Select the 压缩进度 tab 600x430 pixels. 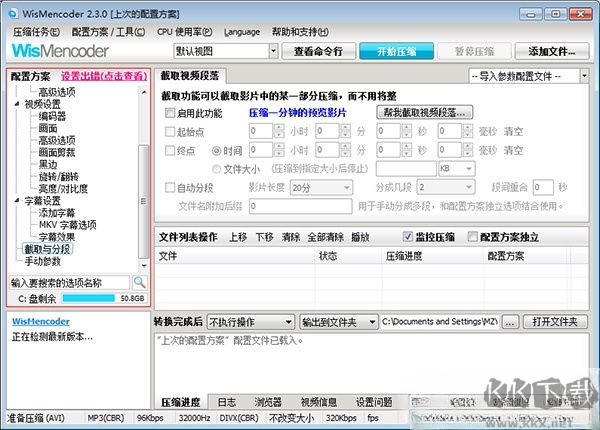[x=181, y=402]
